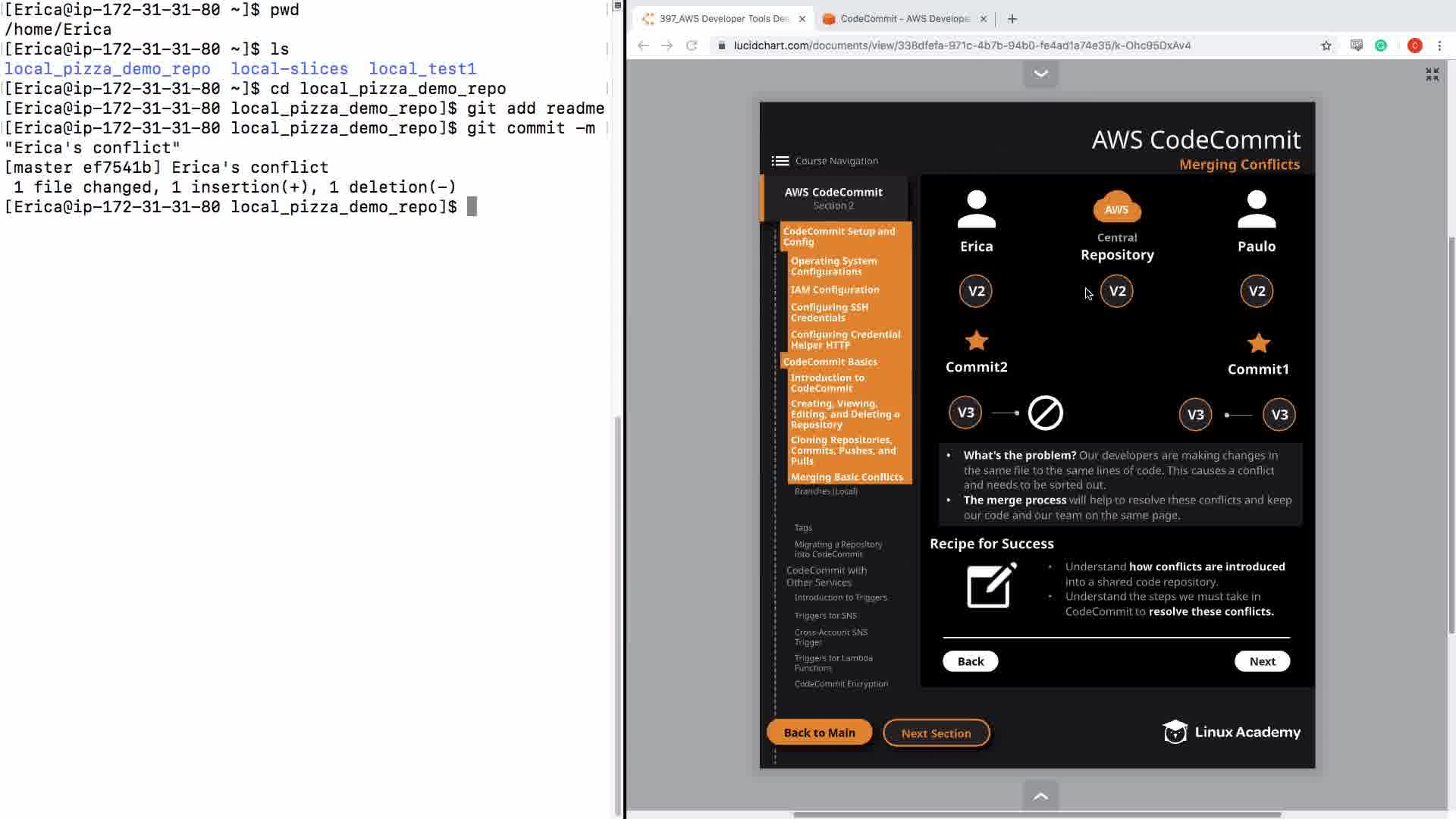Click the browser reload icon
Viewport: 1456px width, 819px height.
click(x=692, y=45)
